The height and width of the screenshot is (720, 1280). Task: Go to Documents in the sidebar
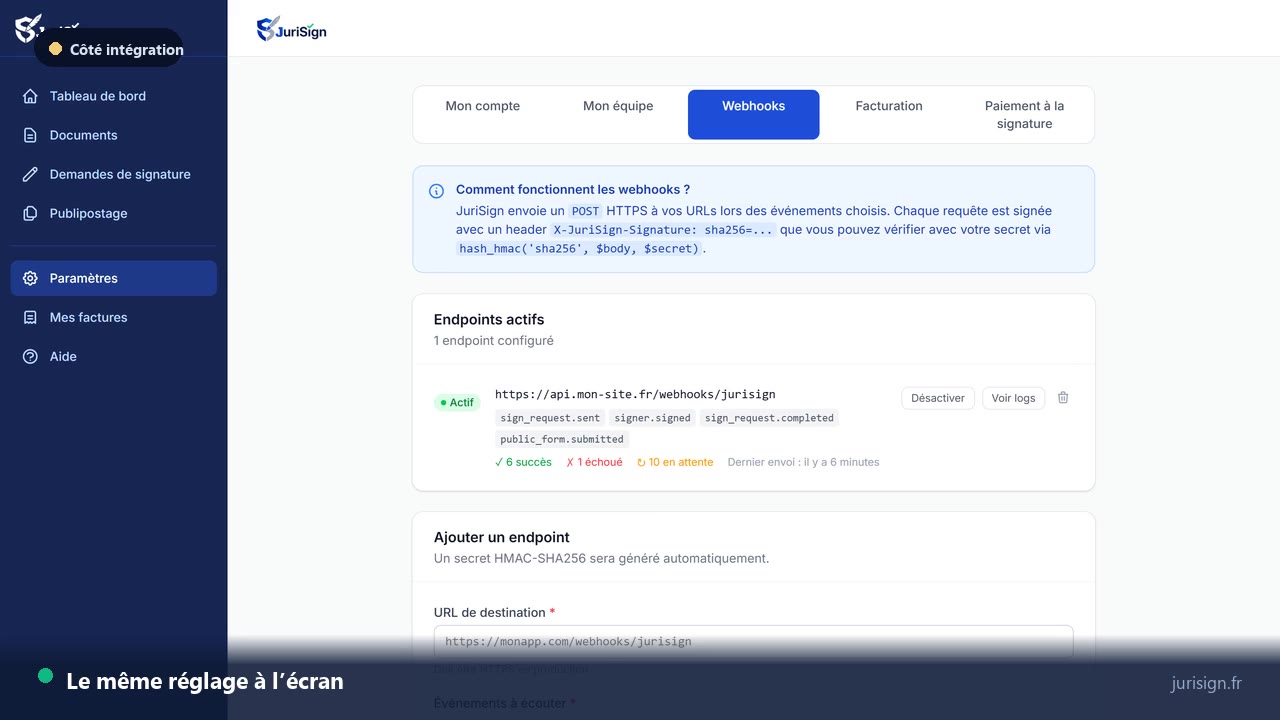pyautogui.click(x=114, y=135)
